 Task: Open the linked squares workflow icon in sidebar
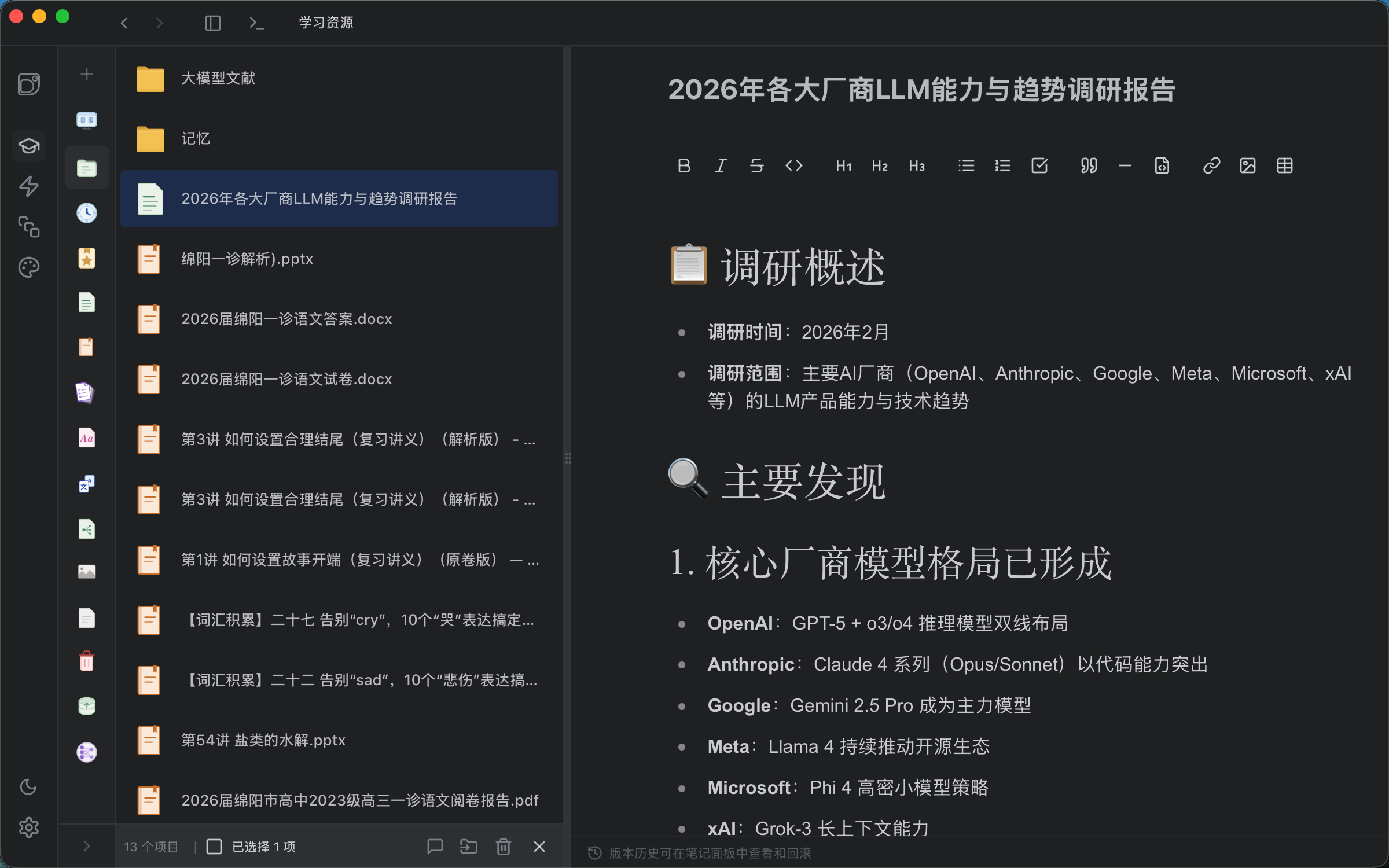click(x=28, y=227)
